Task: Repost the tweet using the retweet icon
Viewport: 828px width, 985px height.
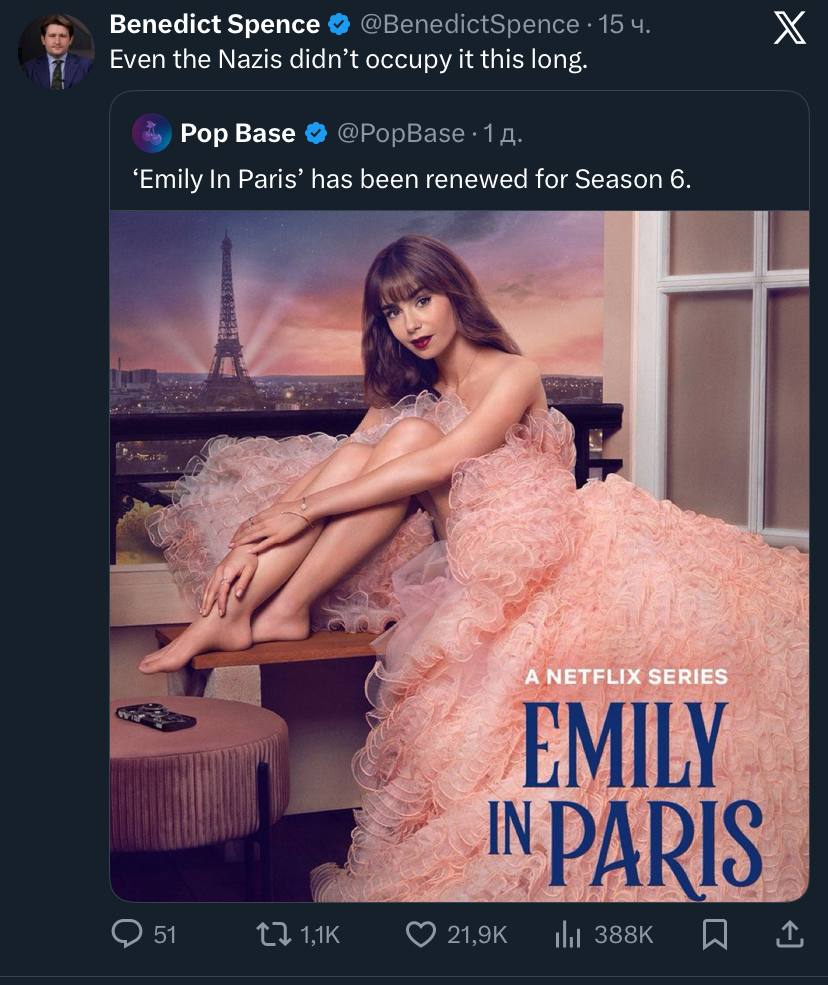Action: point(272,934)
